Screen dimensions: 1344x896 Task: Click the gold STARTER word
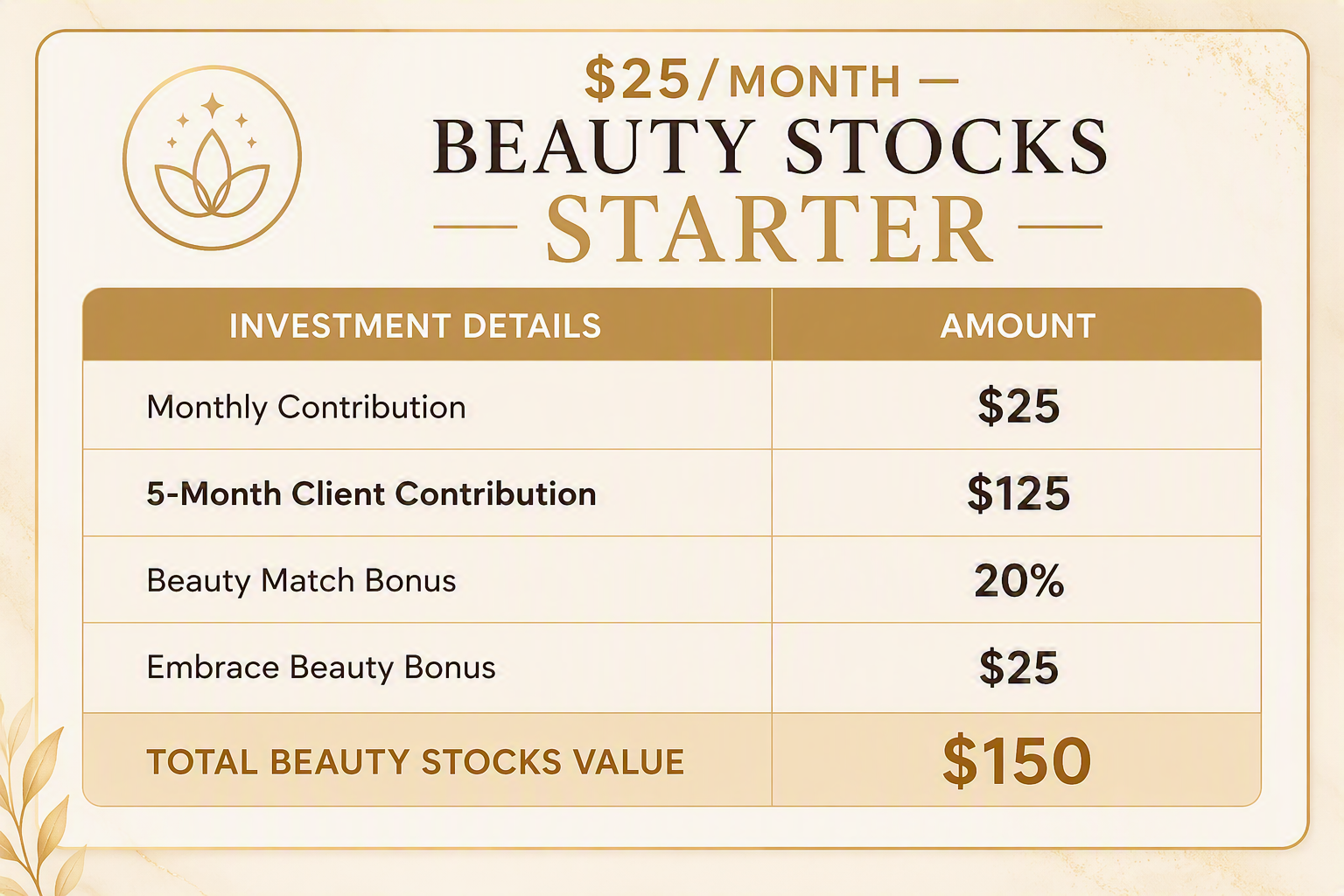coord(770,229)
